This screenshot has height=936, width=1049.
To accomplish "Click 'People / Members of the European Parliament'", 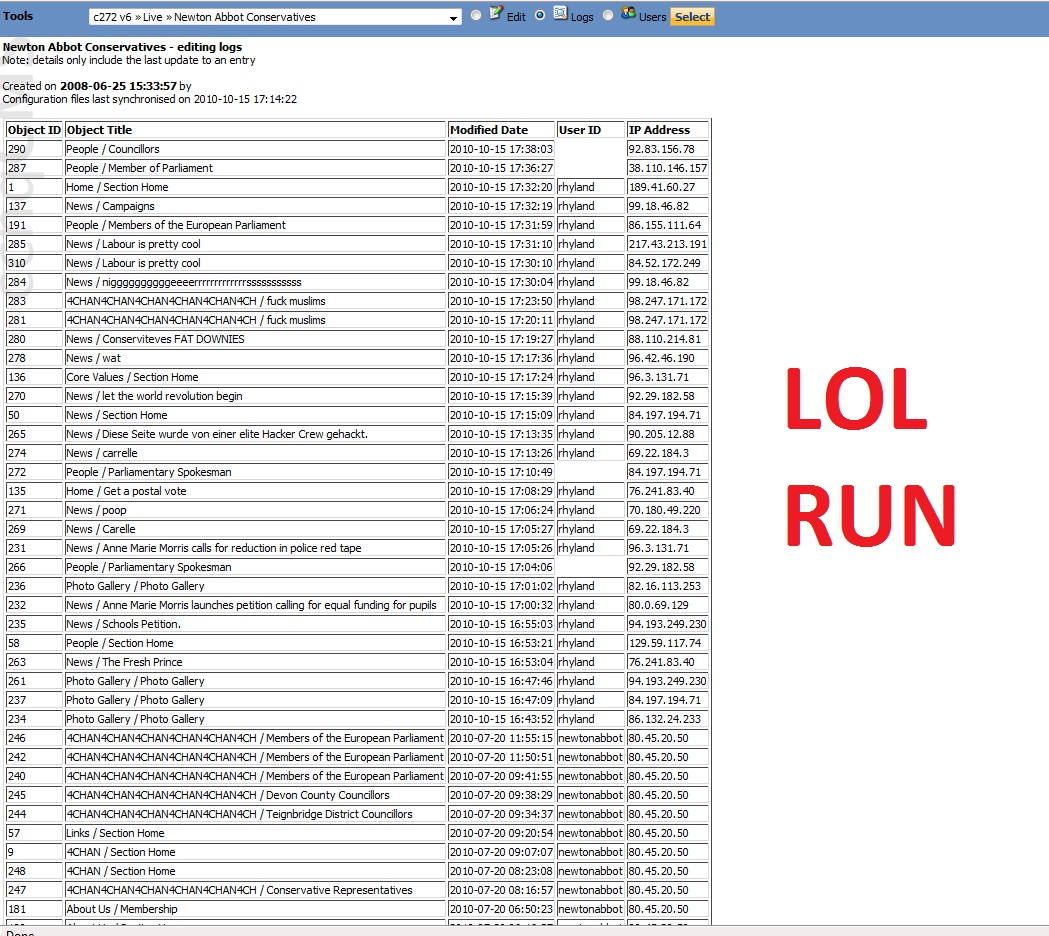I will 175,225.
